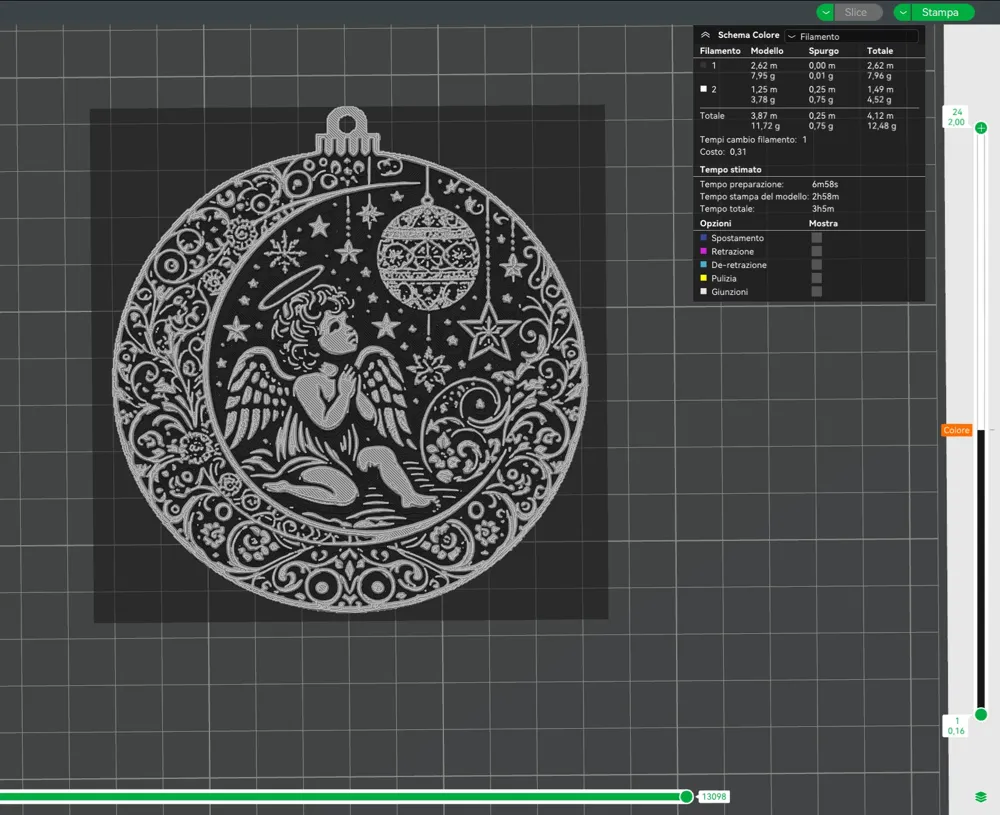The width and height of the screenshot is (1000, 815).
Task: Click the De-retrazione cyan color square
Action: point(703,265)
